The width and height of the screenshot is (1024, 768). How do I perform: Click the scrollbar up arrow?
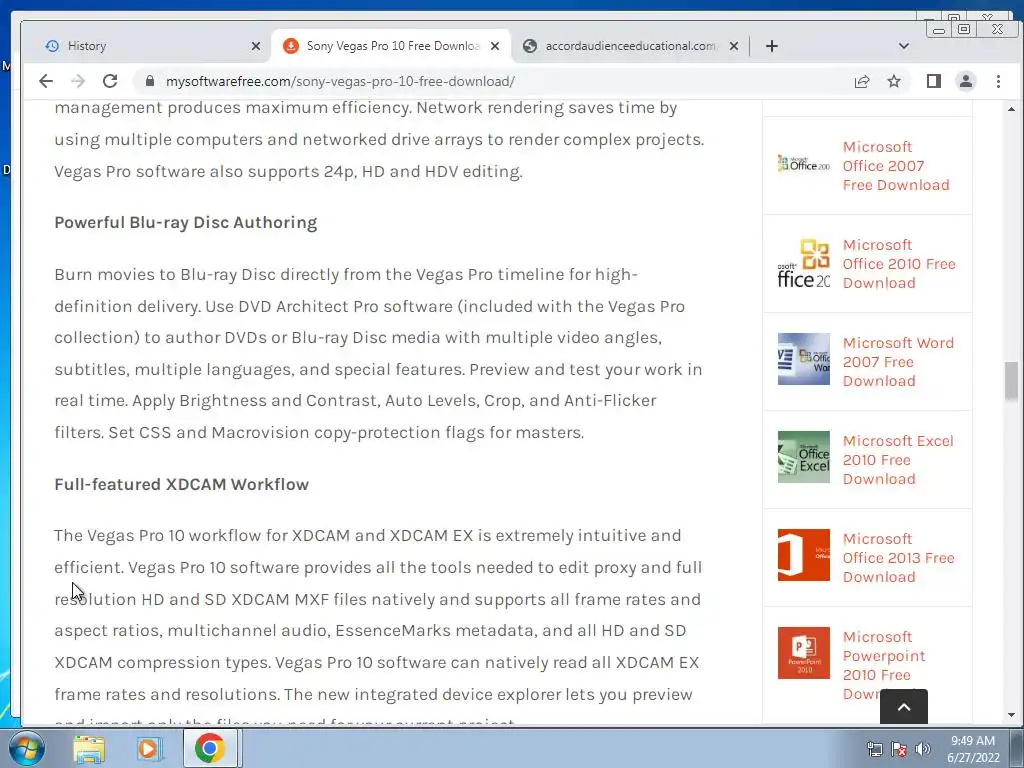click(1011, 109)
